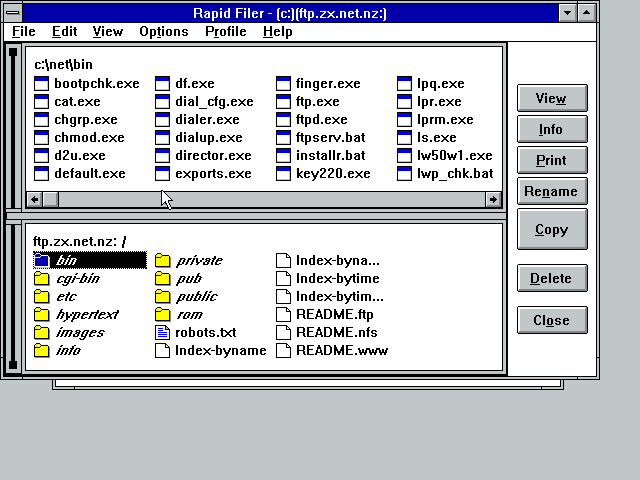Select the public folder icon
Viewport: 640px width, 480px height.
click(162, 296)
